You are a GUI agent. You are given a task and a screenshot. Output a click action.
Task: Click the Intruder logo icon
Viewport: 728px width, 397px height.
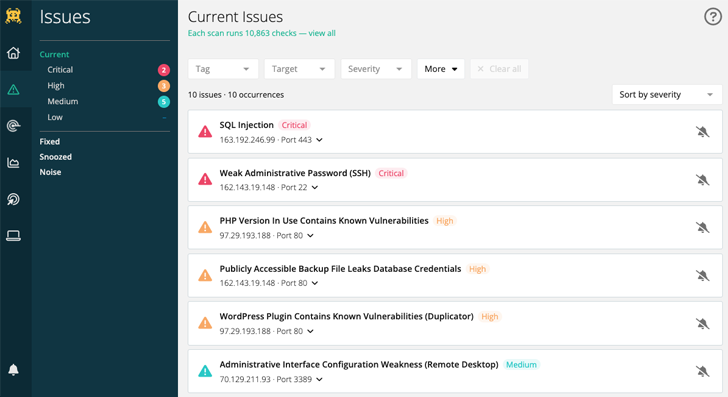pos(13,16)
